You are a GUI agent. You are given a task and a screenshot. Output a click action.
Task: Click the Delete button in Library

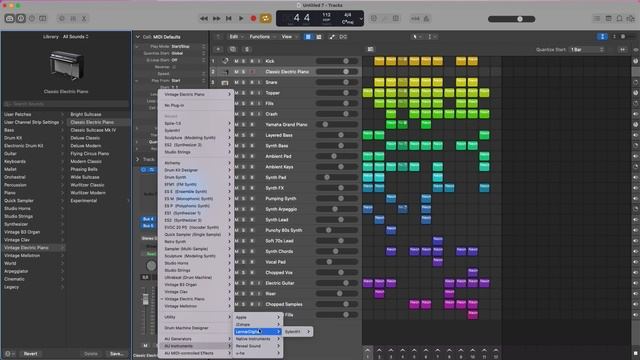pyautogui.click(x=91, y=353)
